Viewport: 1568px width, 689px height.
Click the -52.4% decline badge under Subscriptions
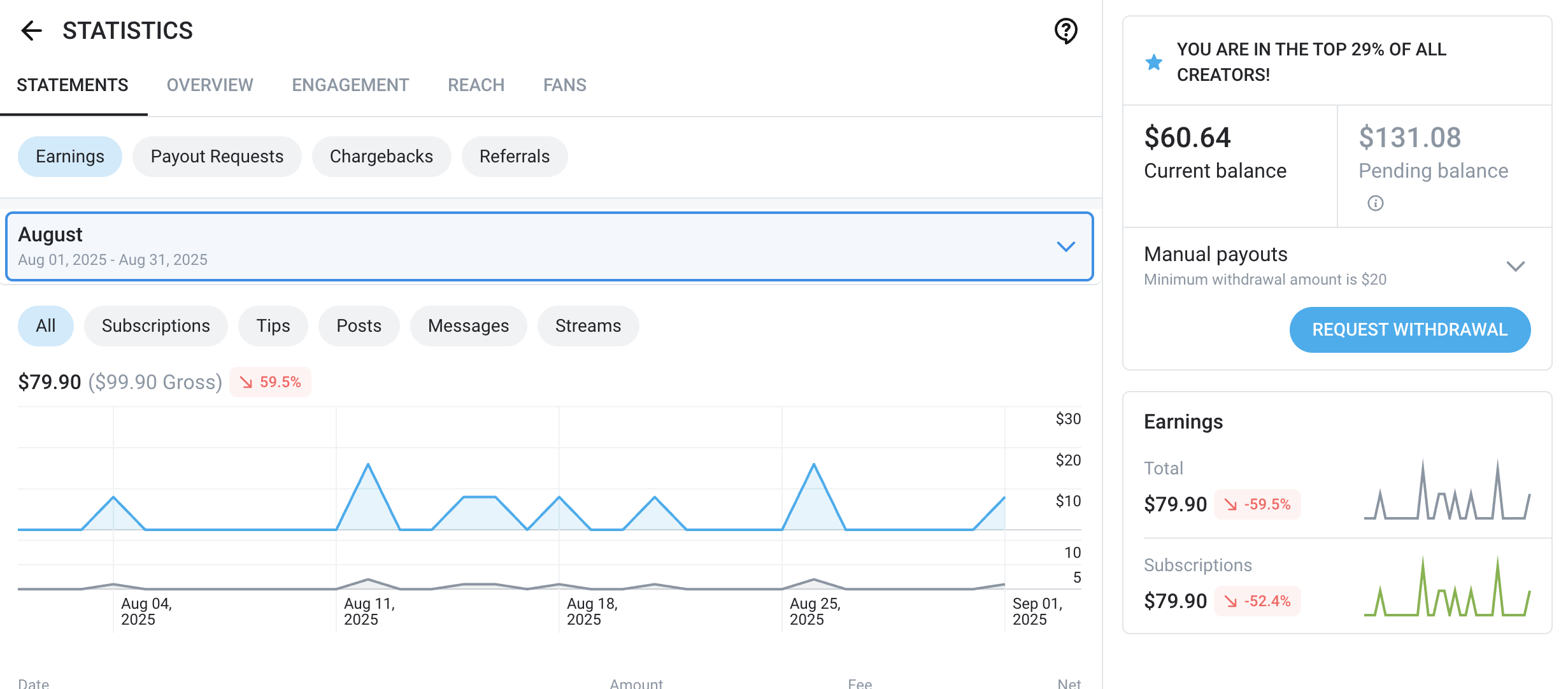coord(1257,601)
